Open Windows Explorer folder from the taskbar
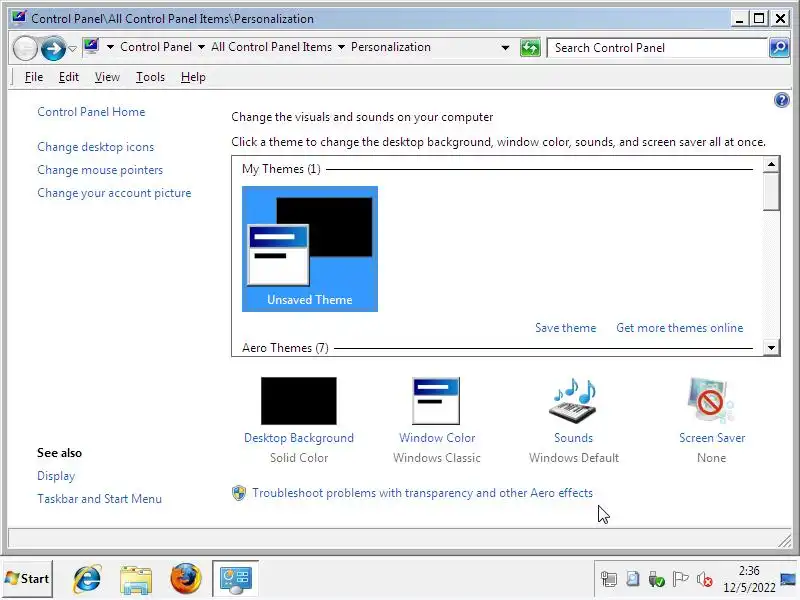The image size is (800, 600). pyautogui.click(x=136, y=579)
